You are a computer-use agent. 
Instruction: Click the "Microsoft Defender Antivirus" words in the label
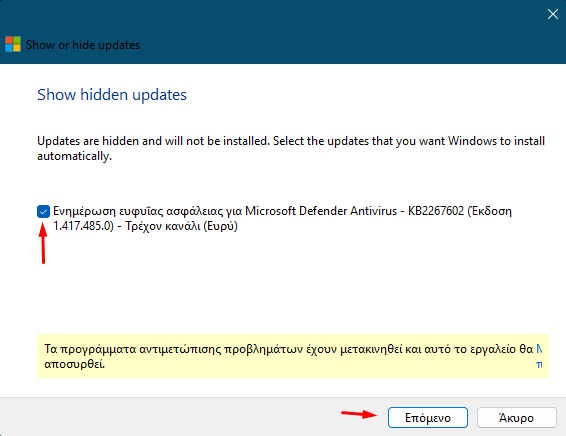tap(321, 211)
